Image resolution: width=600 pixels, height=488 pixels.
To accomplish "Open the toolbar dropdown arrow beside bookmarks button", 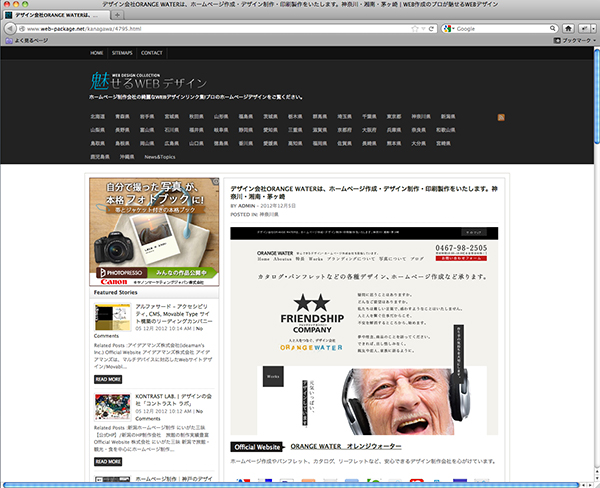I will tap(593, 29).
